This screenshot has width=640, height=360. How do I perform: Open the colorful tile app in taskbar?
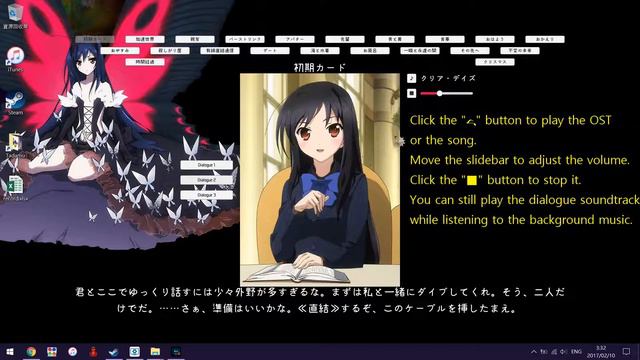click(52, 351)
